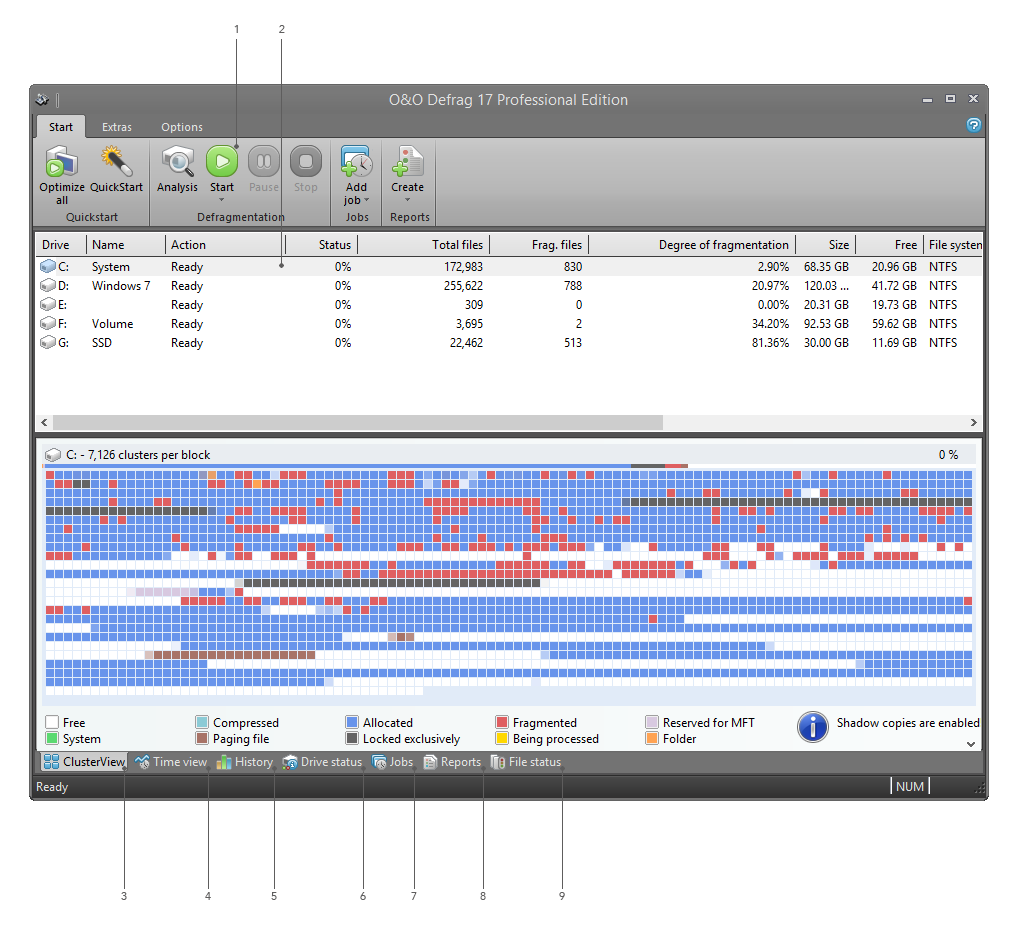1019x937 pixels.
Task: Select the C: drive icon in the list
Action: pos(47,266)
